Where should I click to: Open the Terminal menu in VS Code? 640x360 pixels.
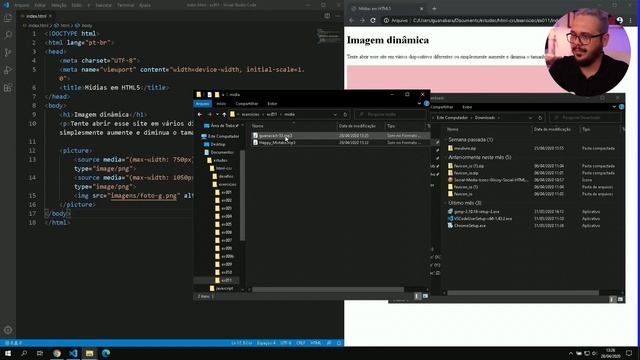(x=125, y=5)
